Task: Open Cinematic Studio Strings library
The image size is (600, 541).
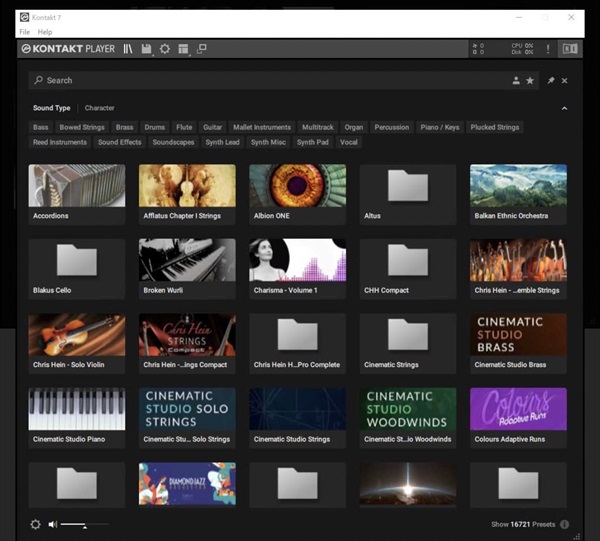Action: click(297, 418)
